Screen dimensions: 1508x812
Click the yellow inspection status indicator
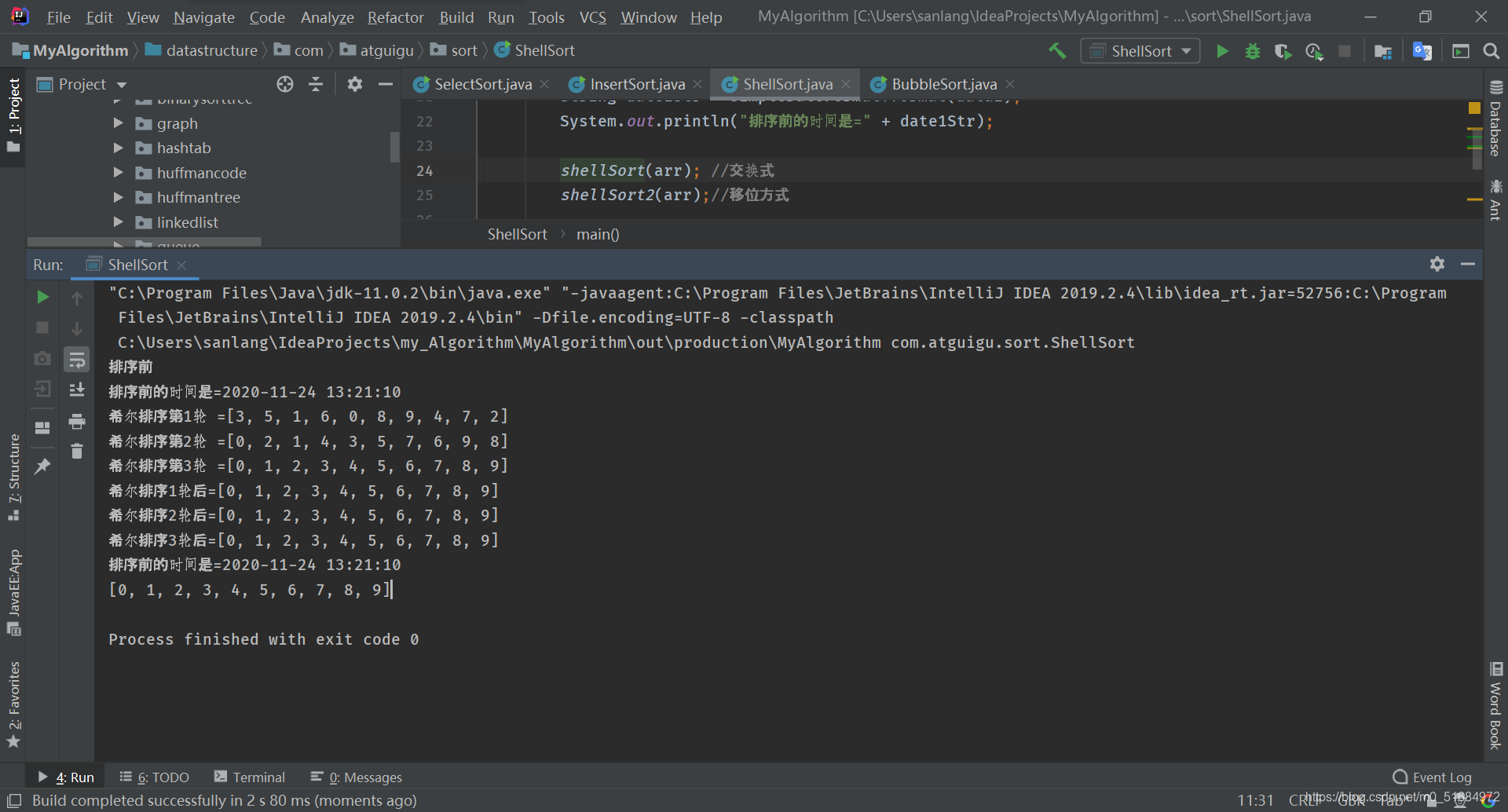[1474, 108]
